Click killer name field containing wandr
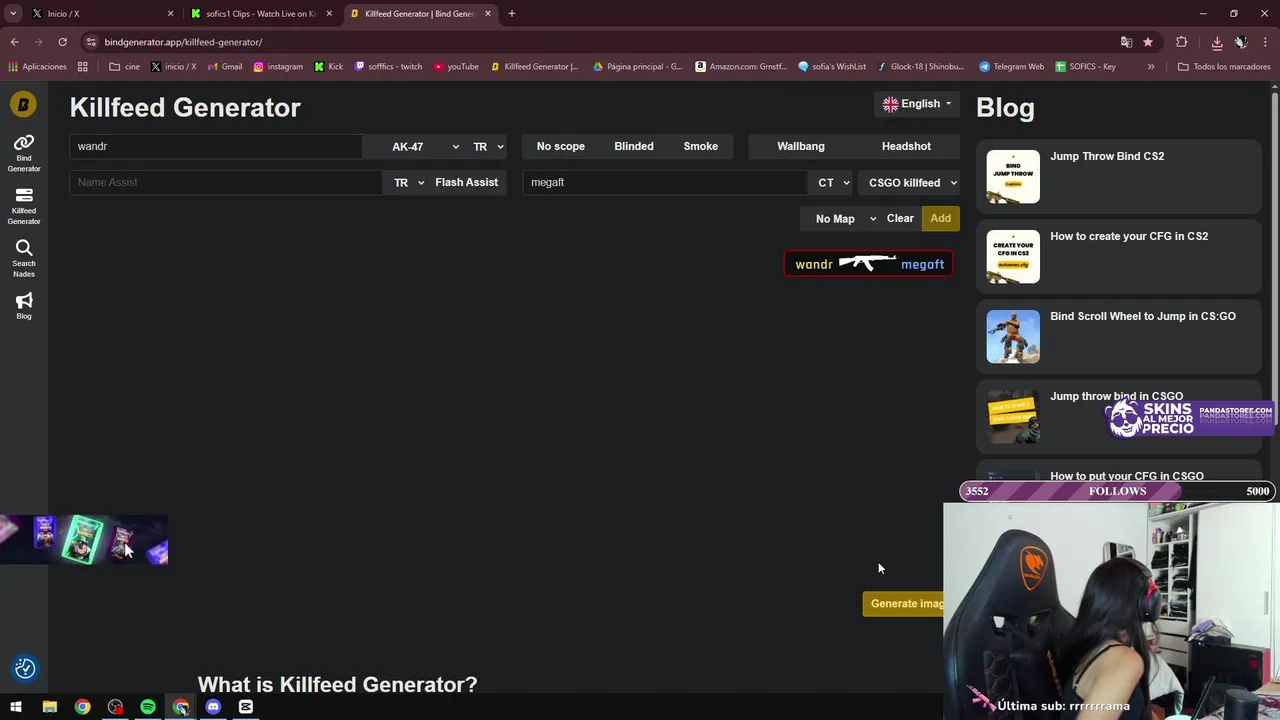Viewport: 1280px width, 720px height. tap(215, 146)
